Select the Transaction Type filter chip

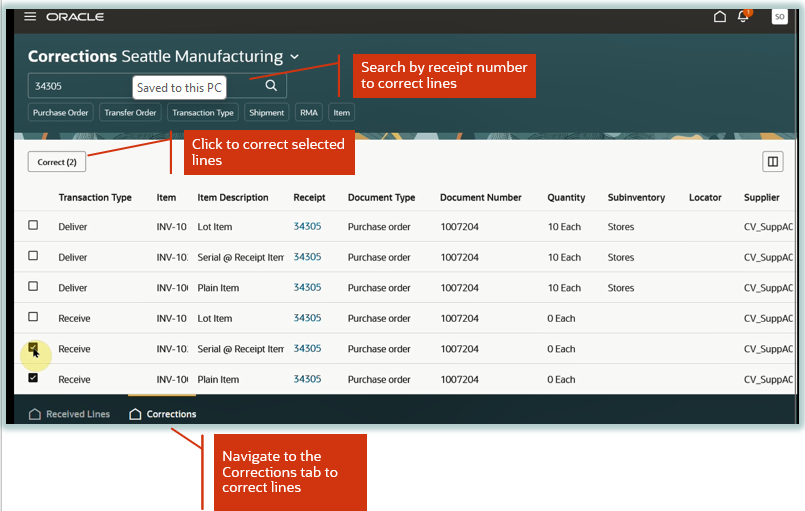pos(203,112)
